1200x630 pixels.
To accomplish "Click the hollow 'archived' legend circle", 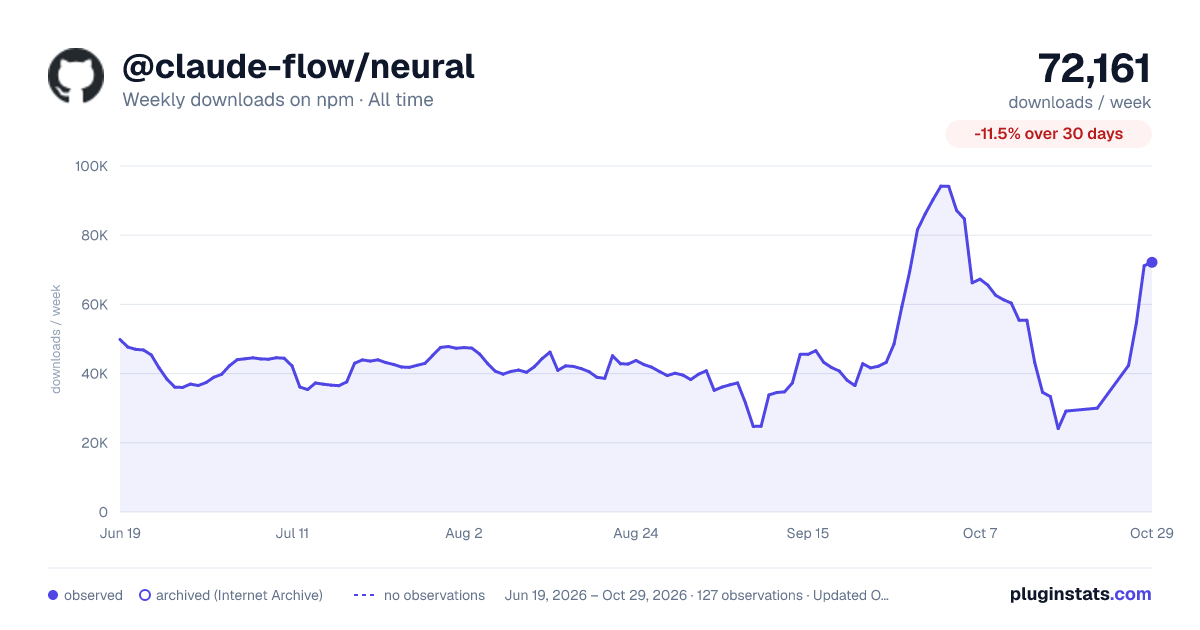I will [145, 595].
